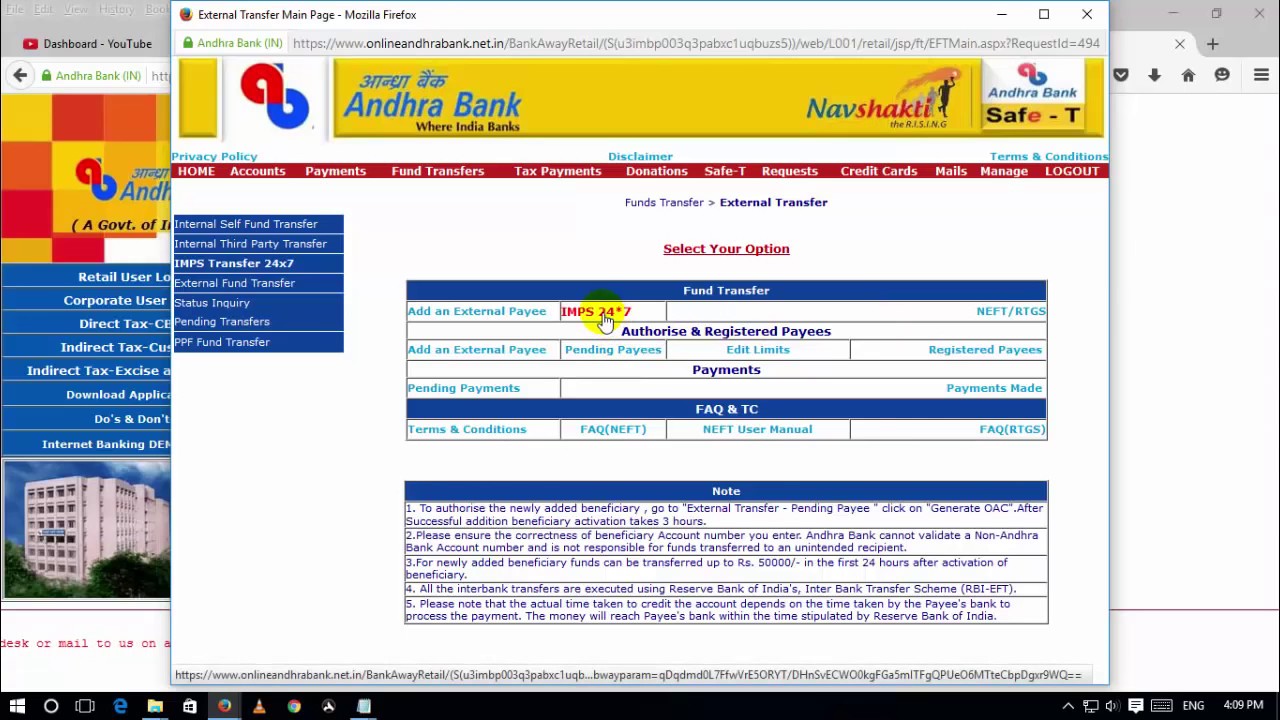Open Safe-T menu item

pos(725,171)
